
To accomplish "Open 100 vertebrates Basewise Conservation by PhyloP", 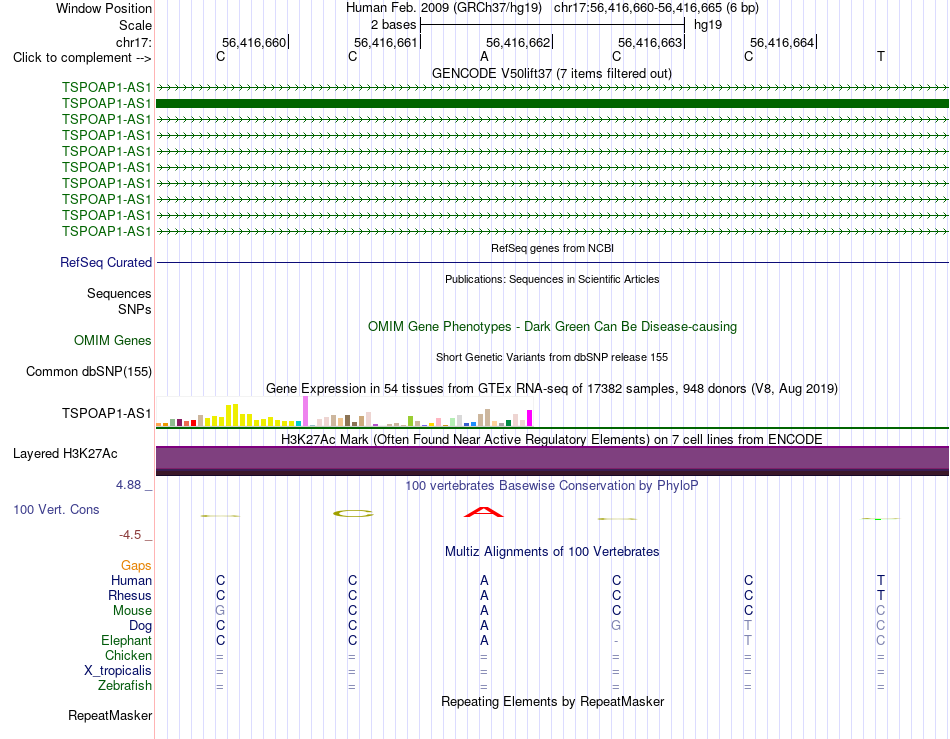I will click(x=552, y=485).
